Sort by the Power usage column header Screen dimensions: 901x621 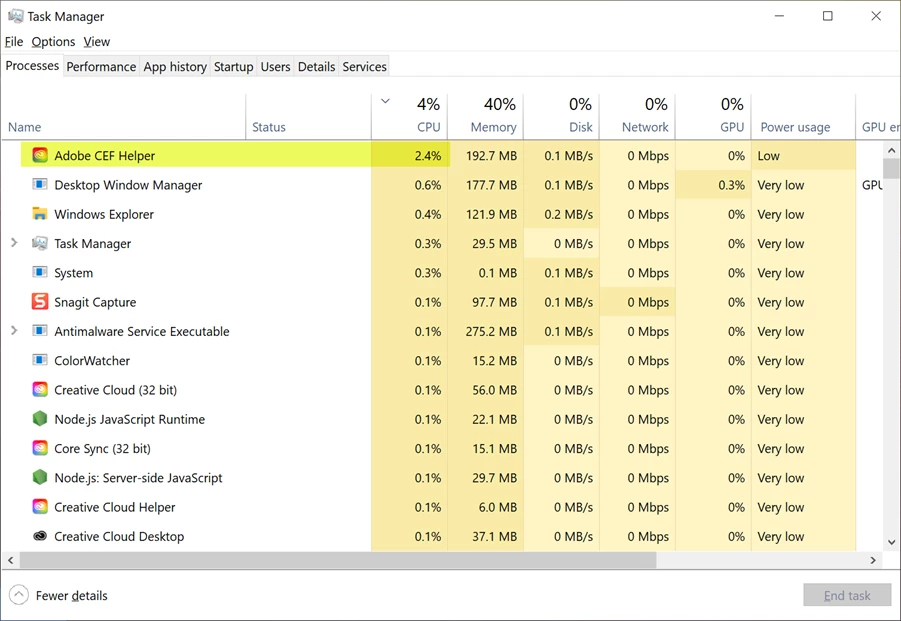(x=803, y=117)
